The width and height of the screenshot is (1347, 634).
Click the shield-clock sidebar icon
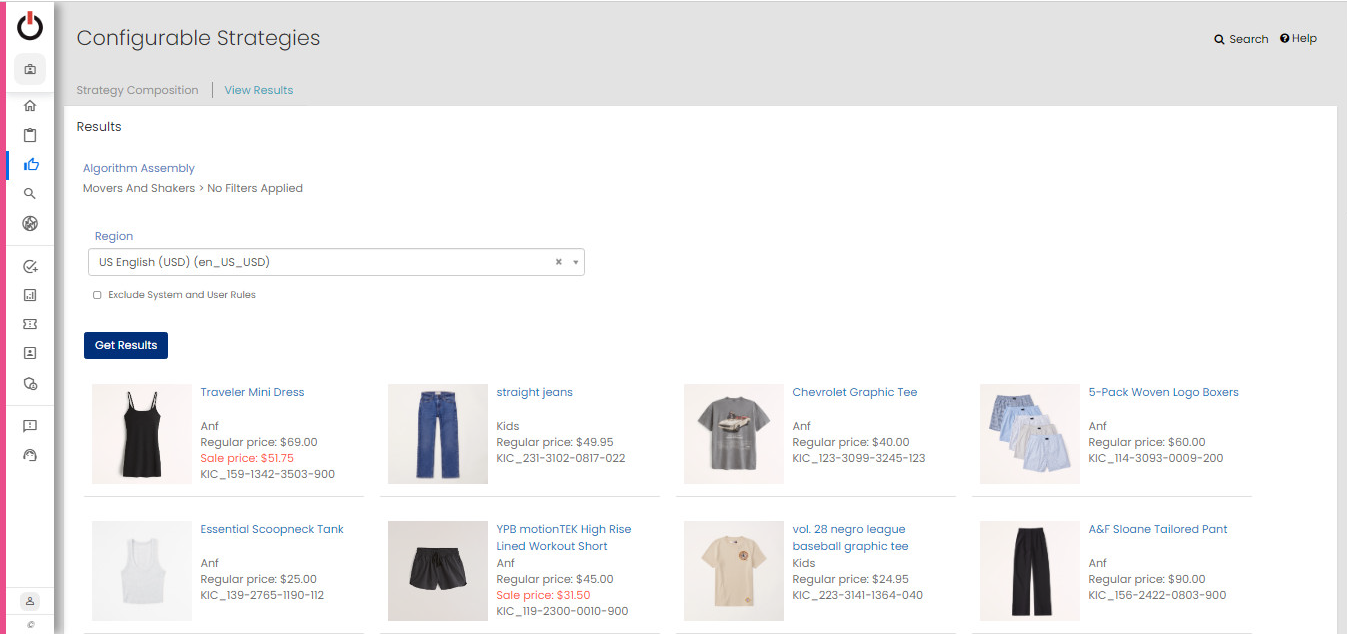[30, 383]
